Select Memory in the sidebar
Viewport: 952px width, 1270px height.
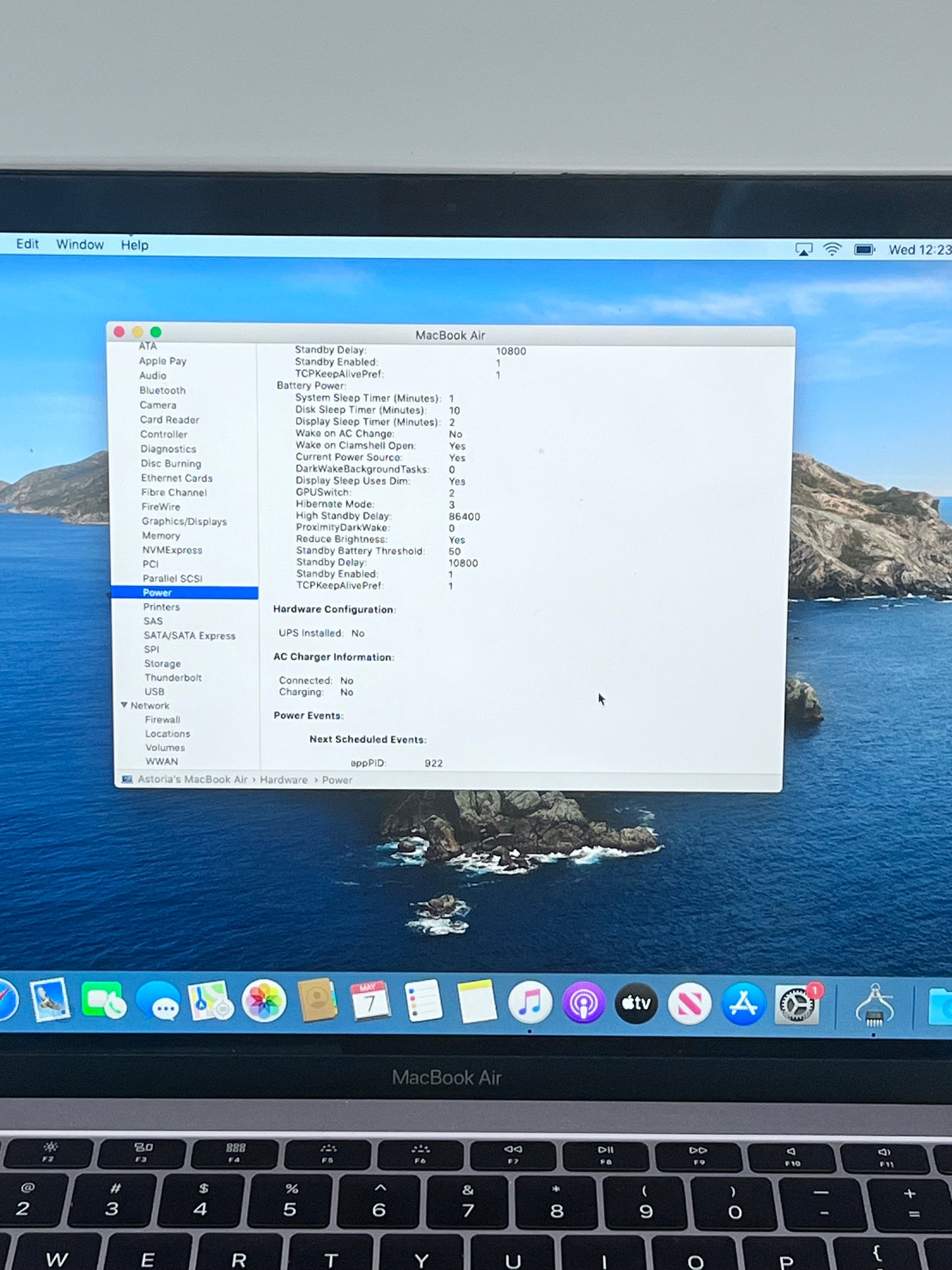point(161,536)
